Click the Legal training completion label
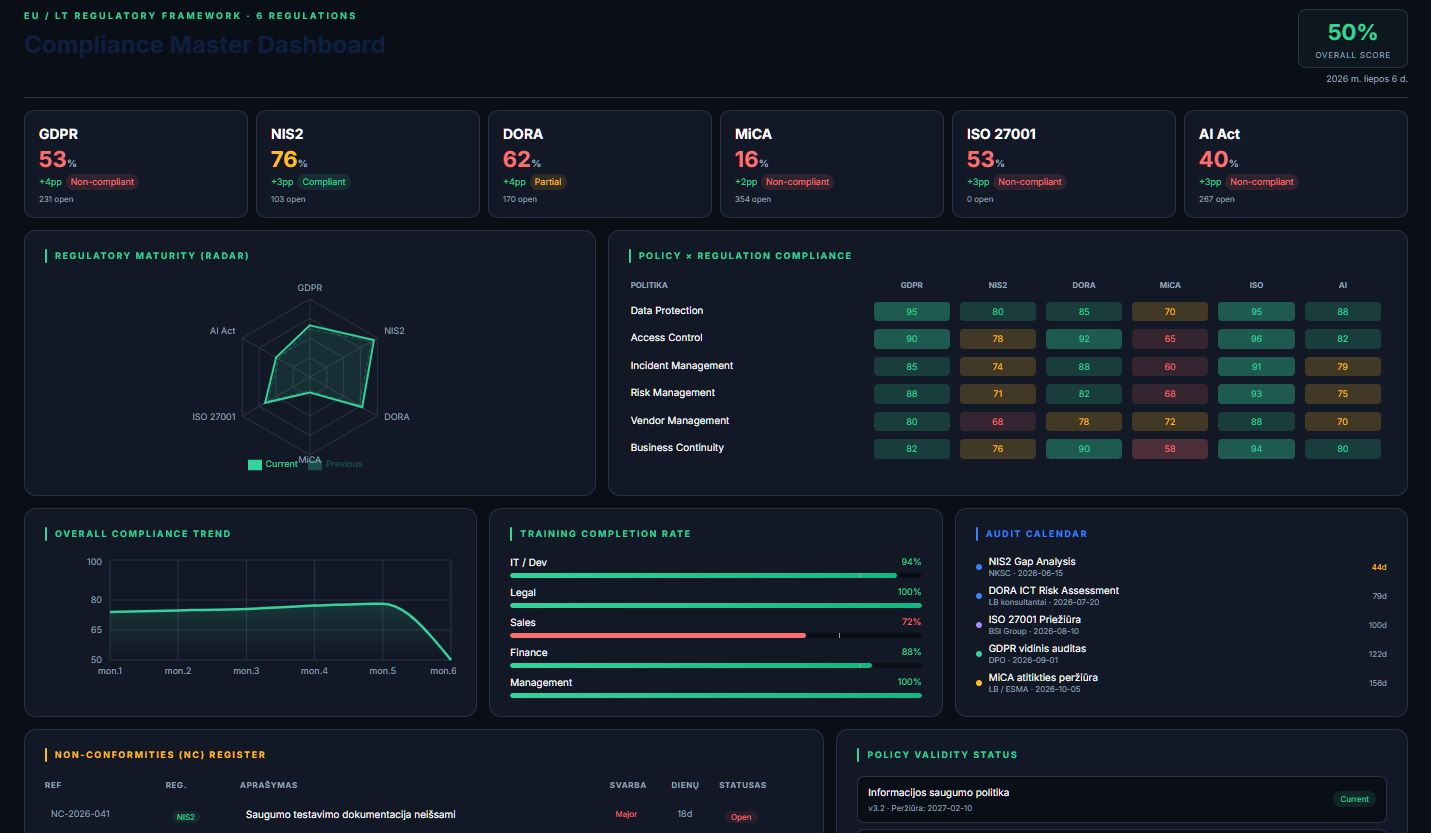Image resolution: width=1431 pixels, height=833 pixels. click(523, 593)
